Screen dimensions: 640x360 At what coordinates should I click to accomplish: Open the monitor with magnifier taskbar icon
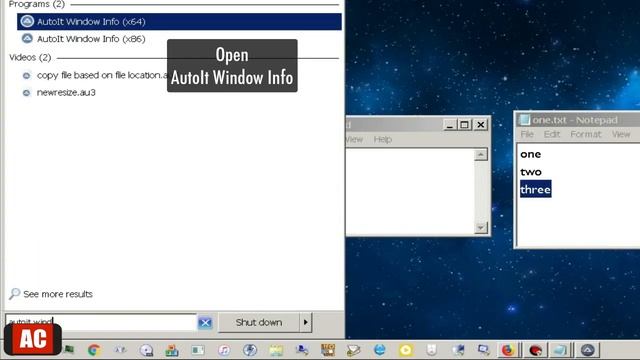(x=484, y=350)
